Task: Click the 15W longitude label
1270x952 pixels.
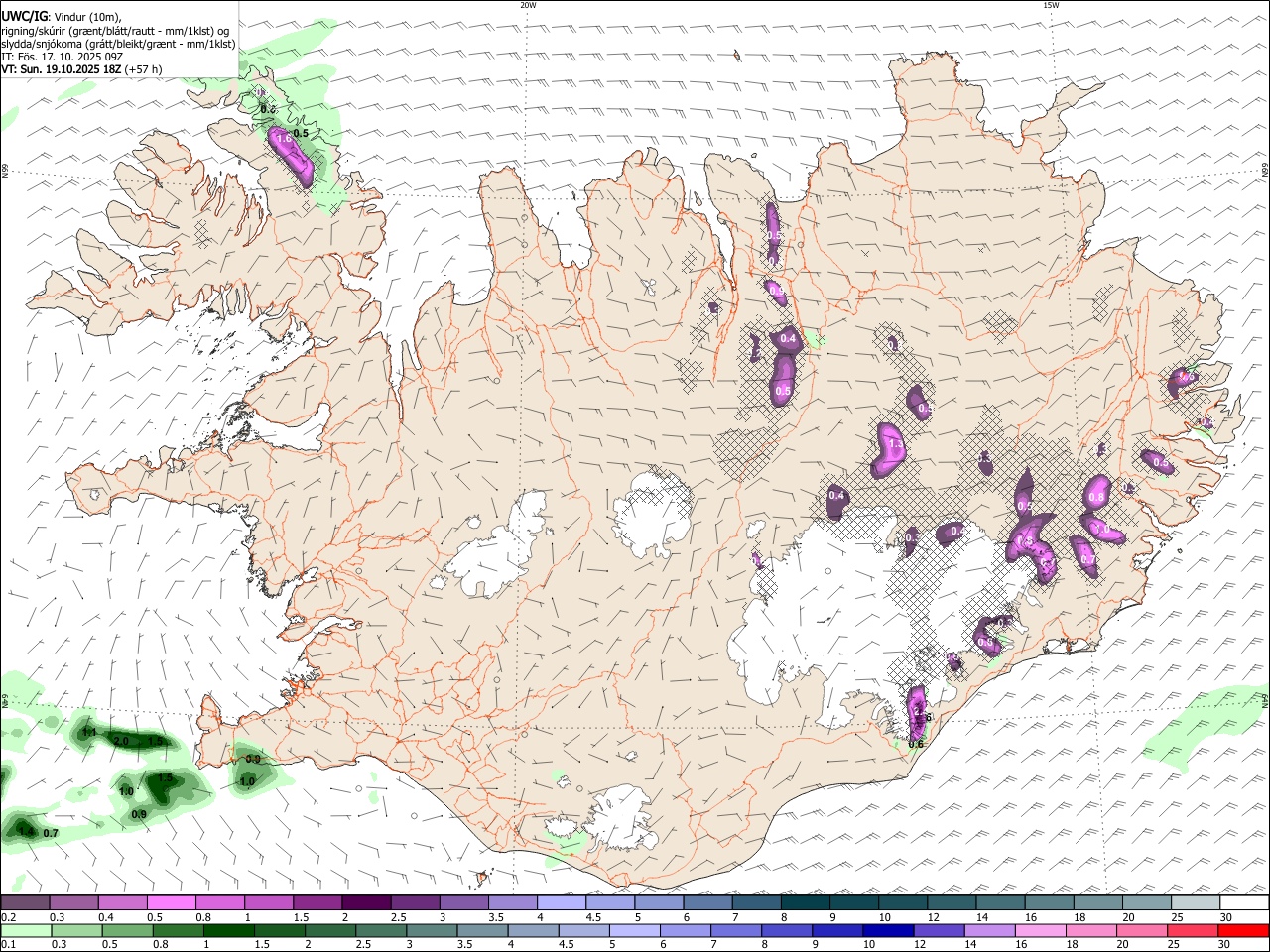Action: click(x=1051, y=5)
